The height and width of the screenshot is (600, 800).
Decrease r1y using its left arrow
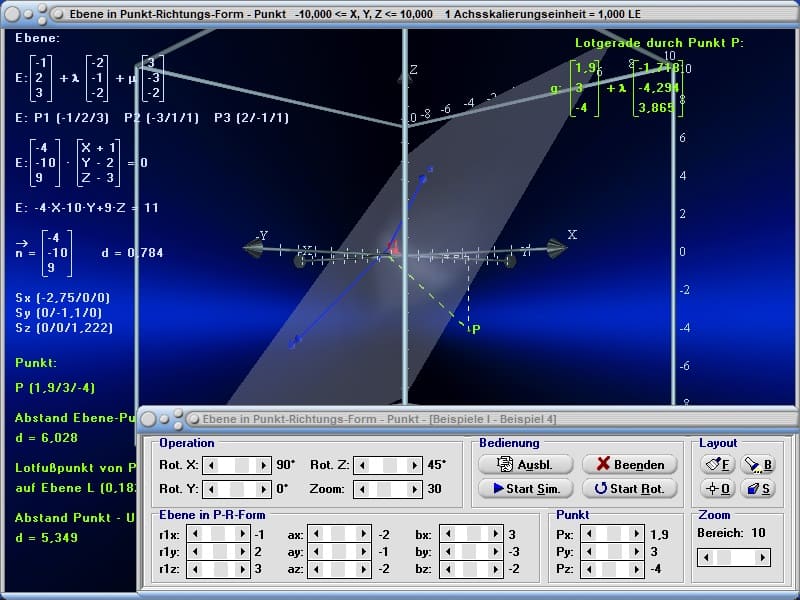click(x=195, y=552)
